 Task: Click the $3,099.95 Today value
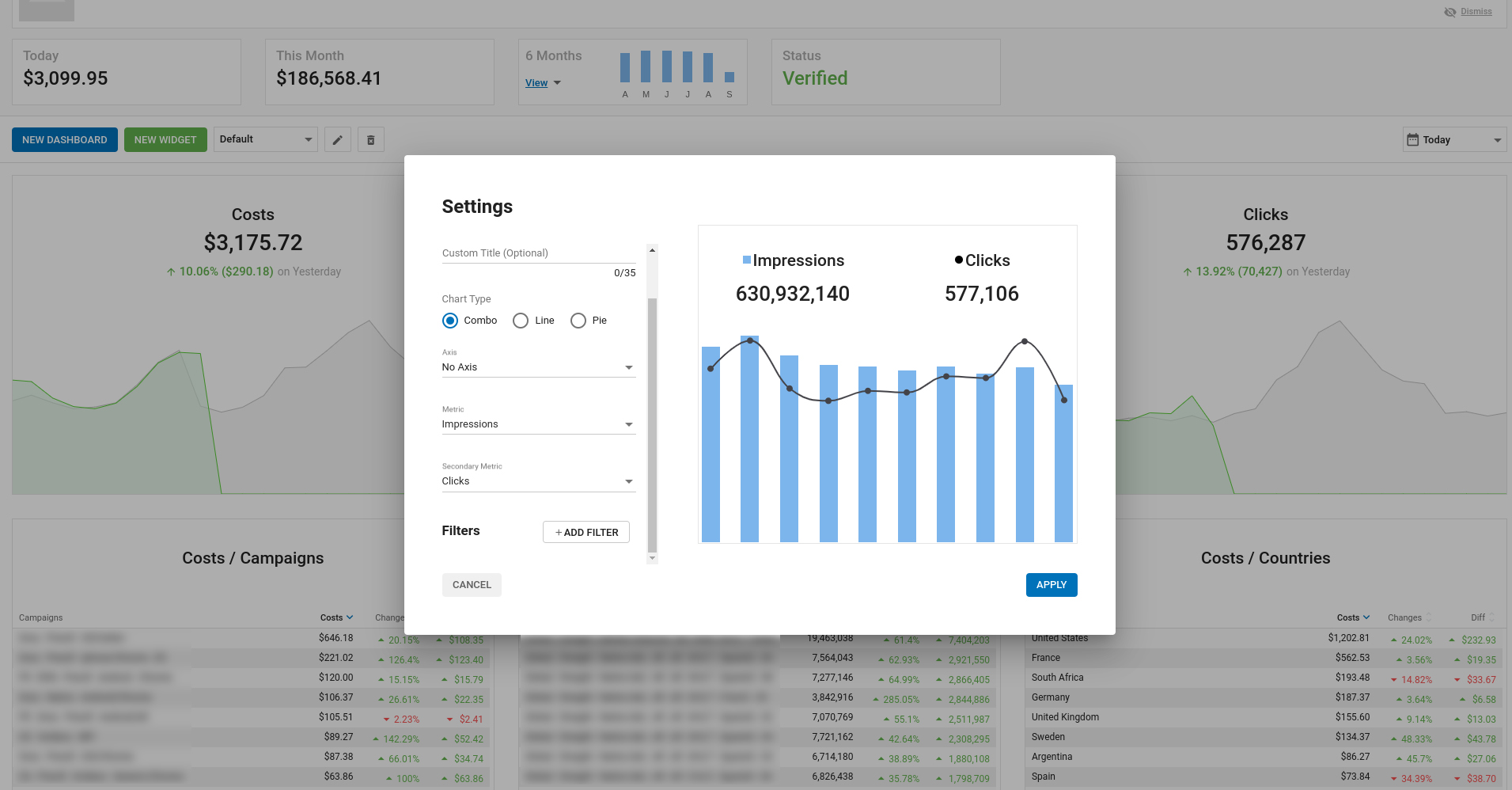(x=66, y=78)
